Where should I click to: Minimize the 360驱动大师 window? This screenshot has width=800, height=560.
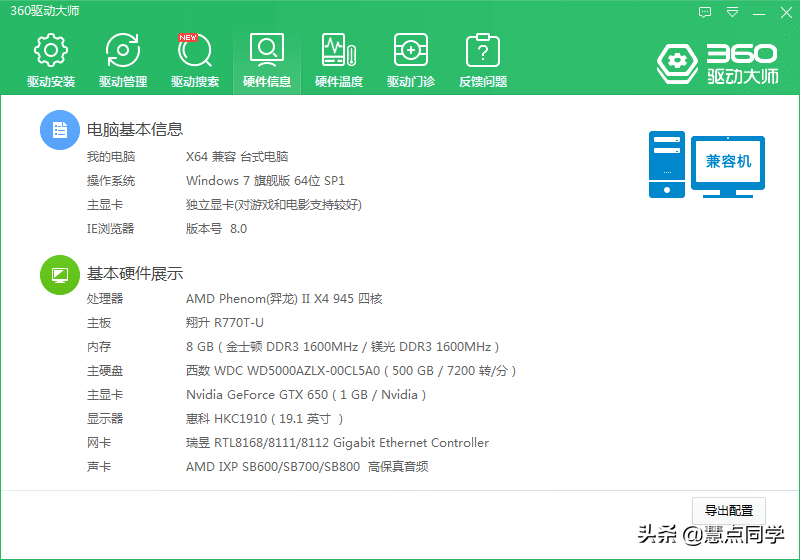(x=759, y=13)
